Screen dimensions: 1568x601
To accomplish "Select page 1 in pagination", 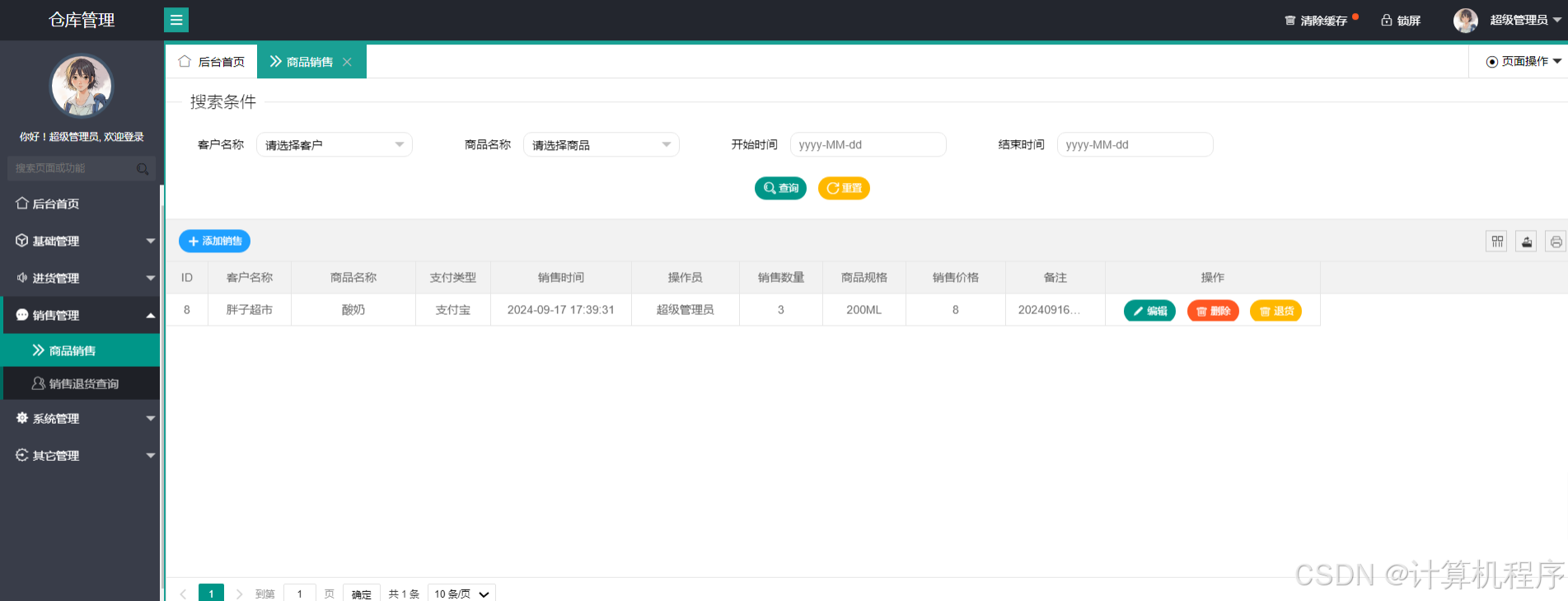I will click(211, 594).
